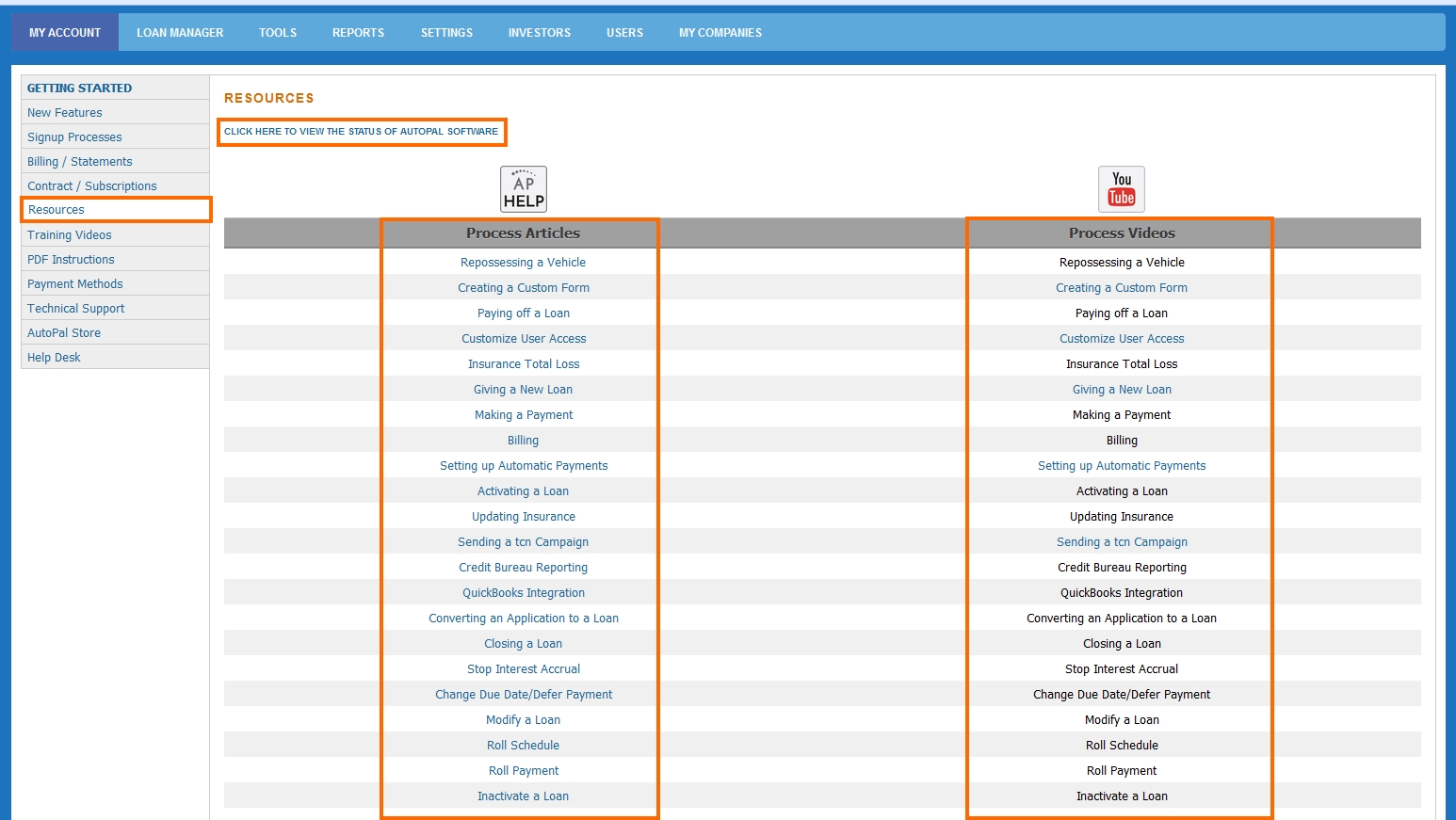Open Help Desk sidebar item
1456x820 pixels.
click(x=54, y=357)
